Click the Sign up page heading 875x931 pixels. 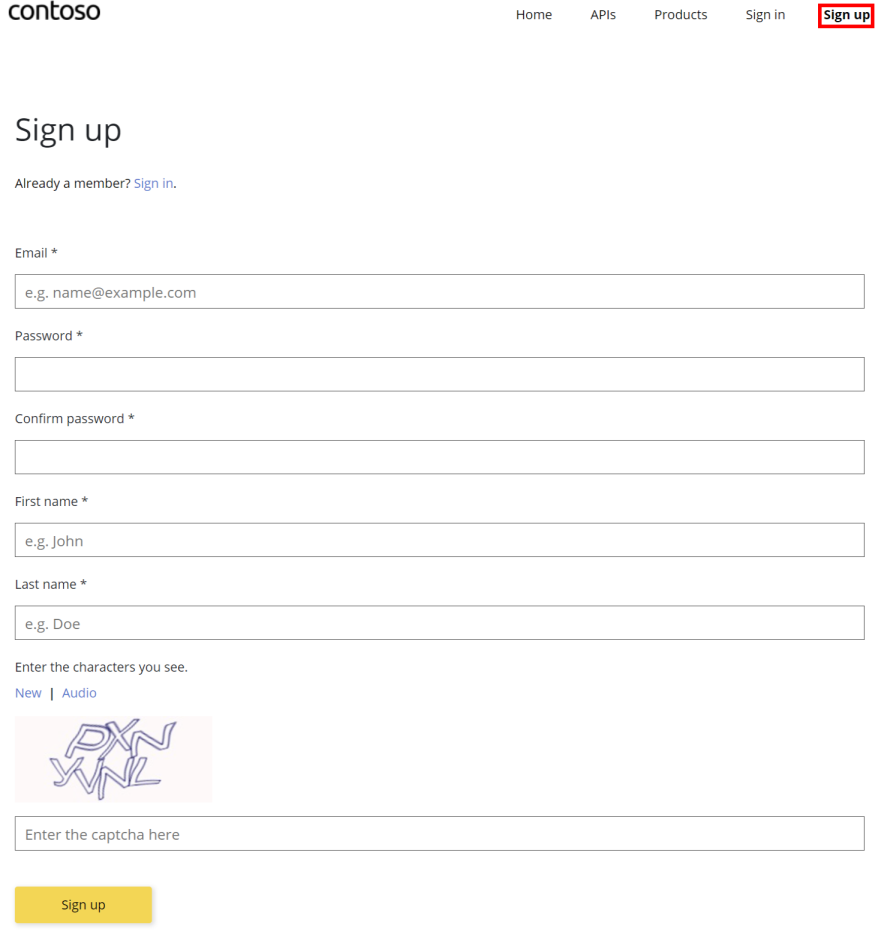(67, 130)
